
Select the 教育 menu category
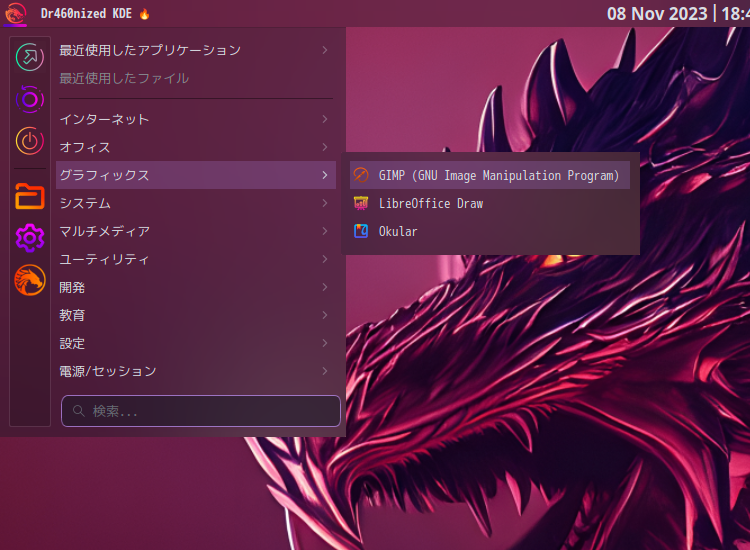point(196,315)
